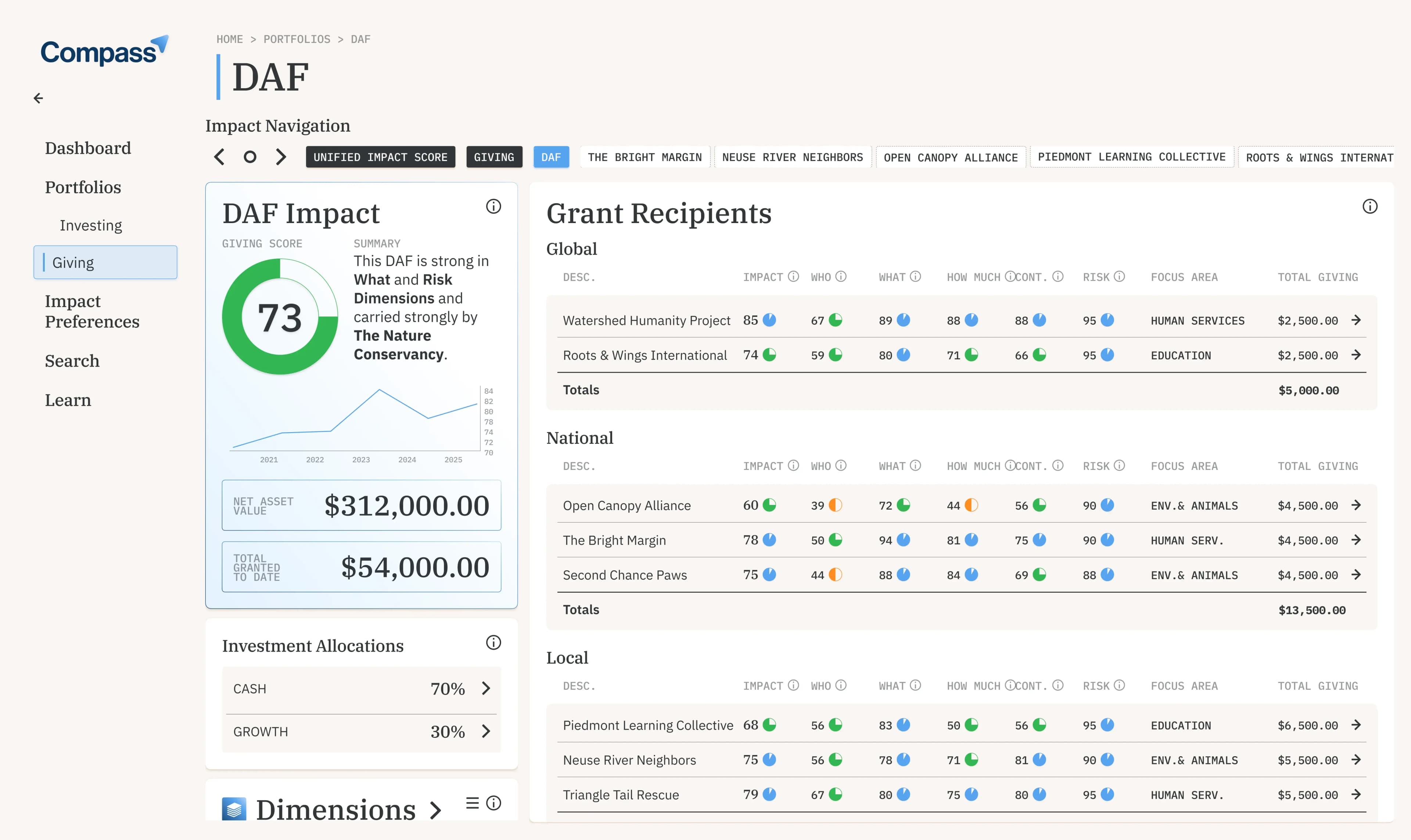Open the Dimensions list menu icon

coord(472,803)
